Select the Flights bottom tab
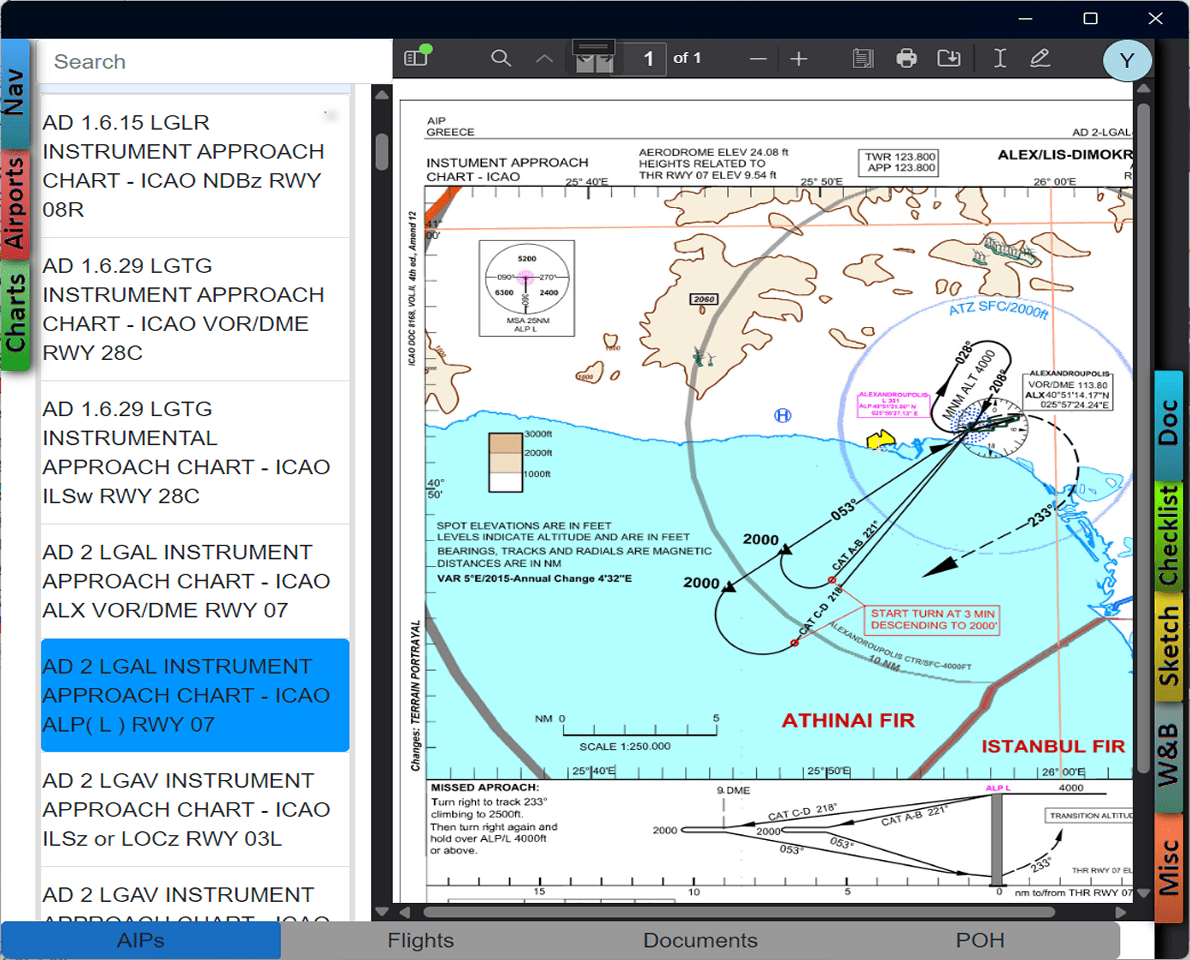Image resolution: width=1190 pixels, height=960 pixels. (420, 941)
